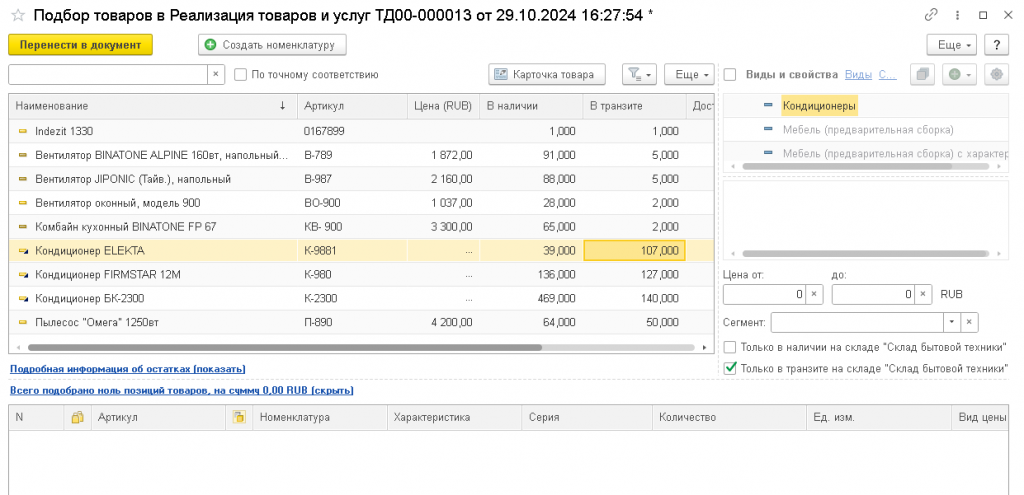Screen dimensions: 1024x495
Task: Click the "Номенклатура" column header in lower table
Action: [320, 417]
